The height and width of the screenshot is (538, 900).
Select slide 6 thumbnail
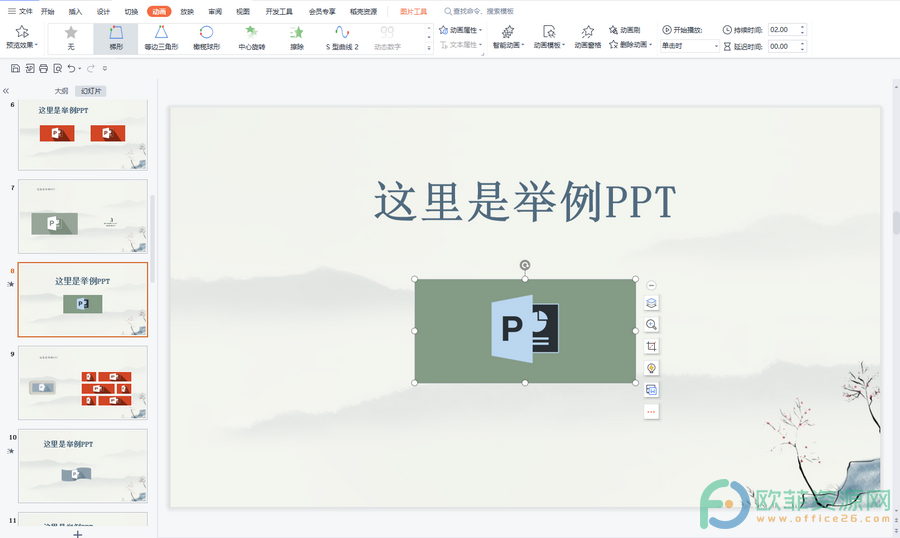[83, 135]
